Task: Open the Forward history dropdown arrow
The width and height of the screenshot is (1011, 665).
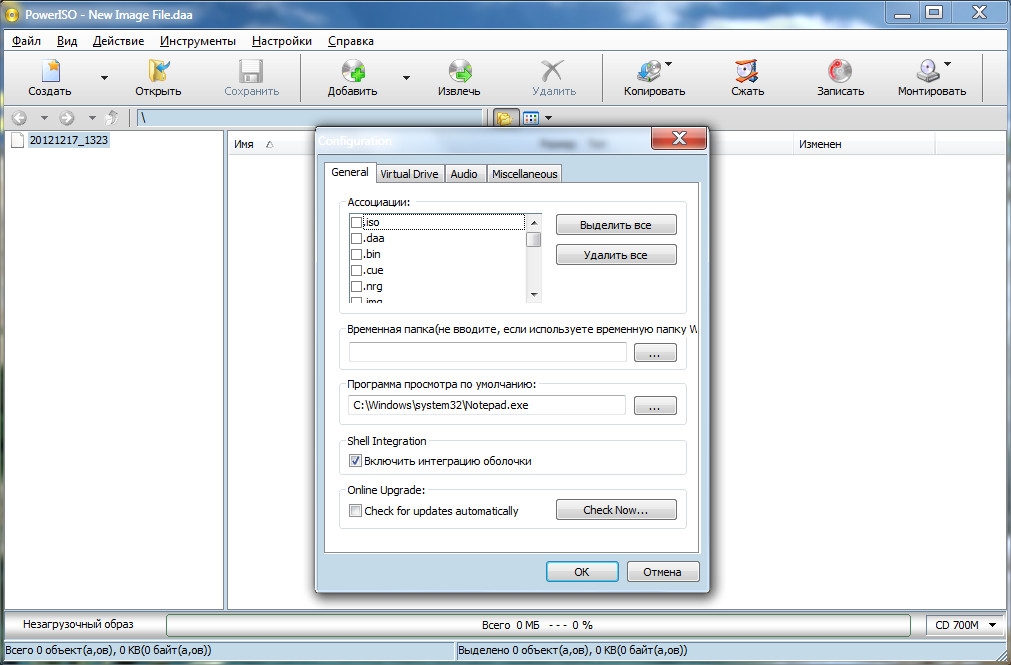Action: pos(92,118)
